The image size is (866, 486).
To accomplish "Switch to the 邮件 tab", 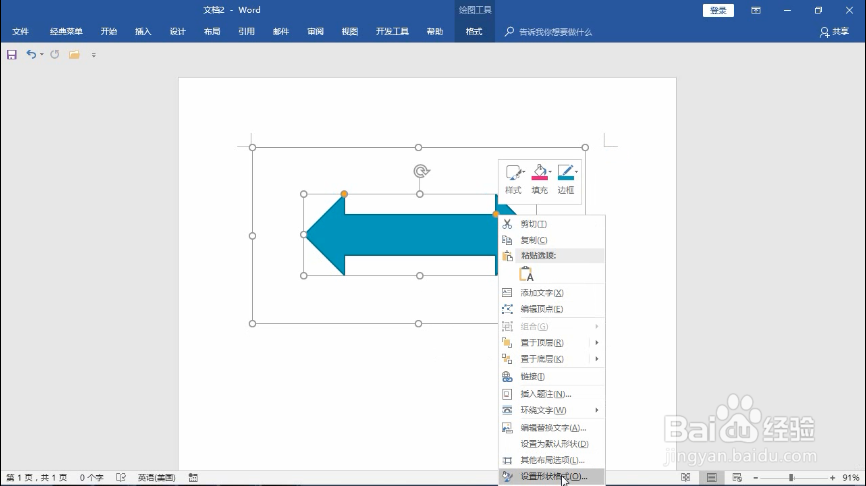I will tap(281, 31).
